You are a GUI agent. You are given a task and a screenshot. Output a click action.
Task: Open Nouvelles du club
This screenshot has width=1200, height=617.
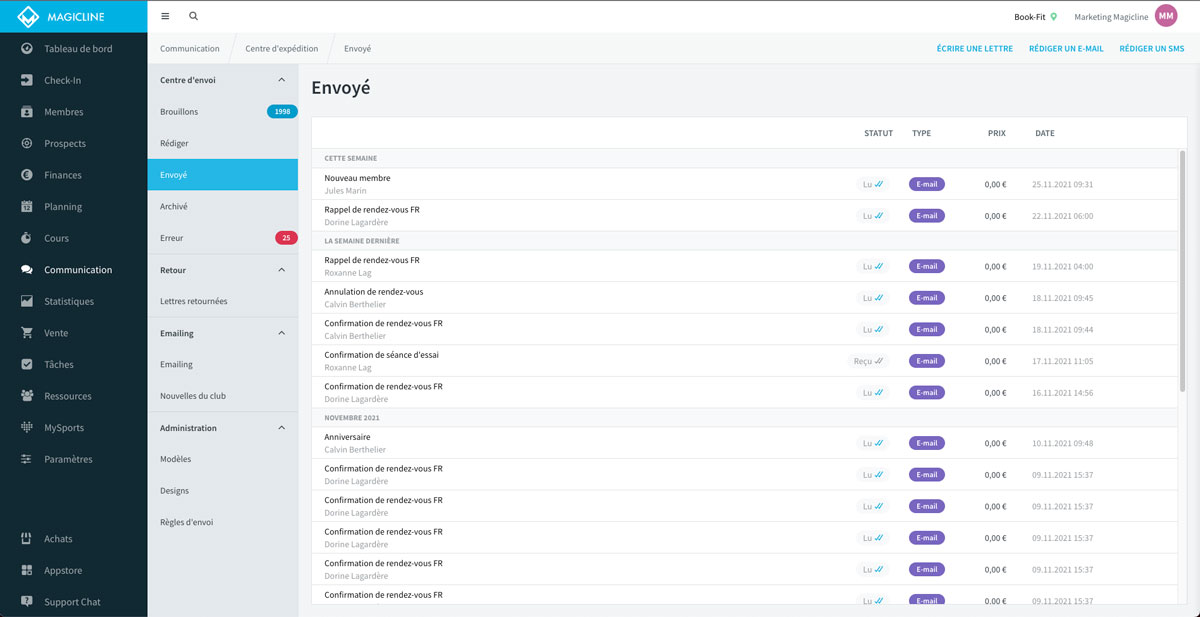[222, 396]
